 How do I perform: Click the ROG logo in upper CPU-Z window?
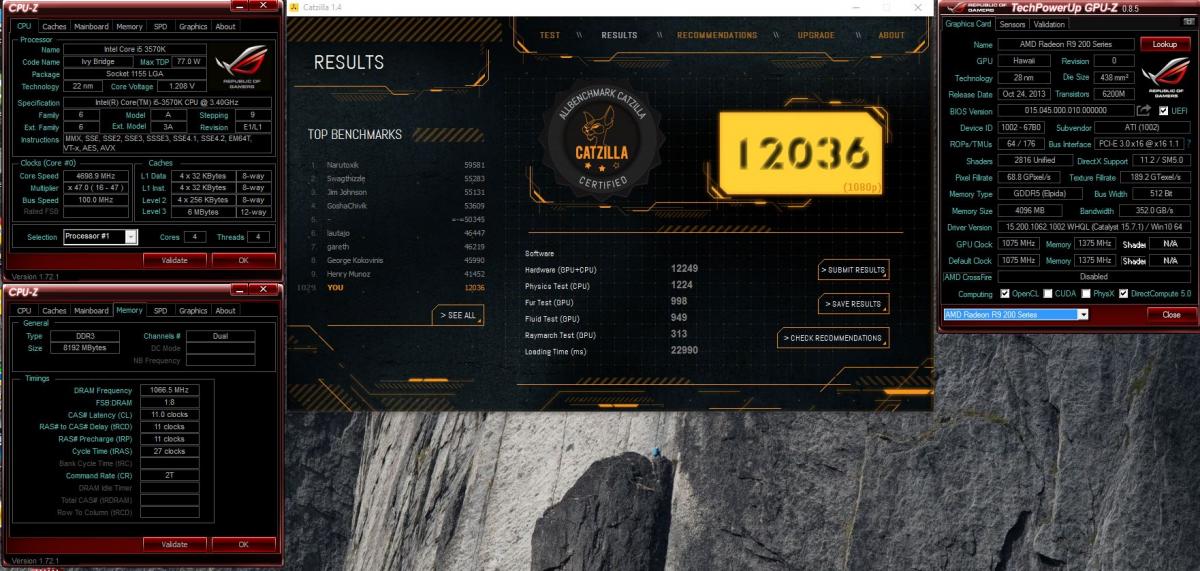(x=243, y=65)
